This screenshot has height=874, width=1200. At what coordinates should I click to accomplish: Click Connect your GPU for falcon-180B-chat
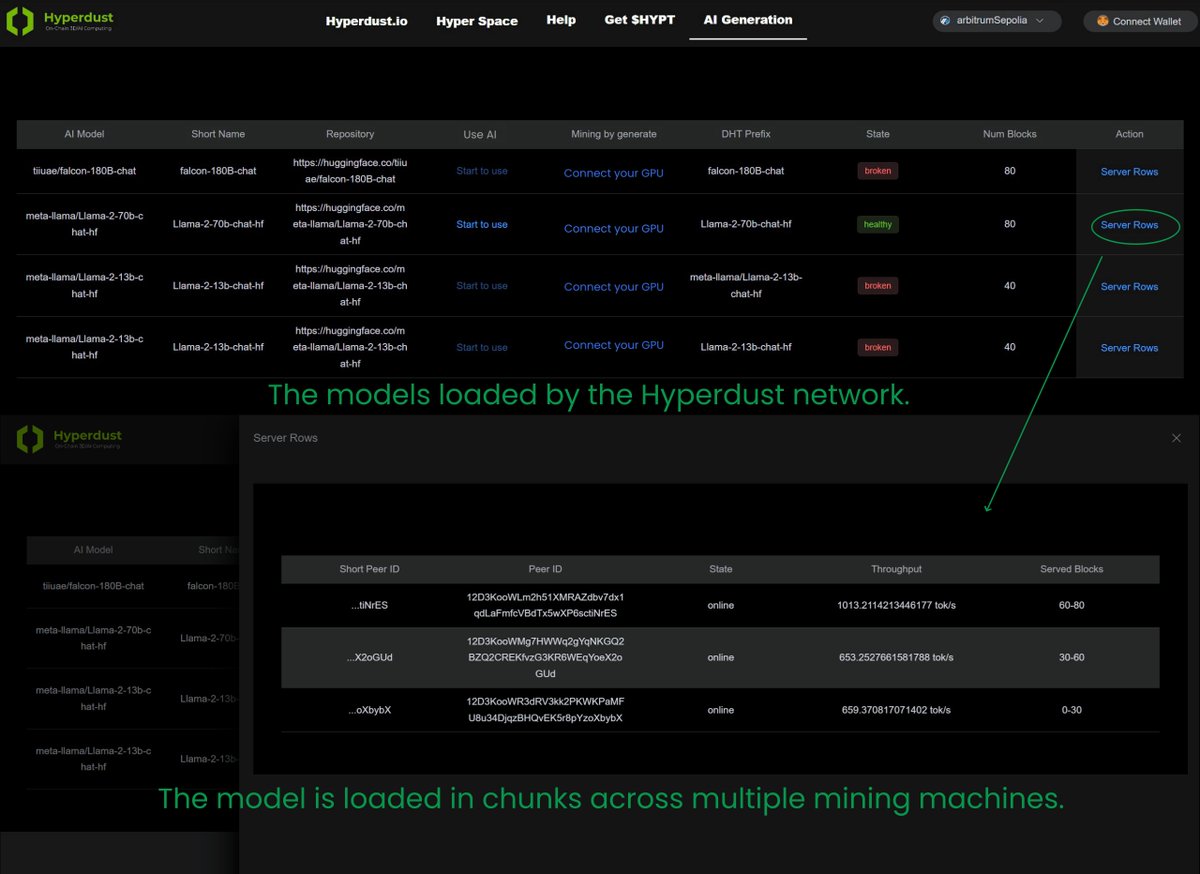pyautogui.click(x=614, y=173)
